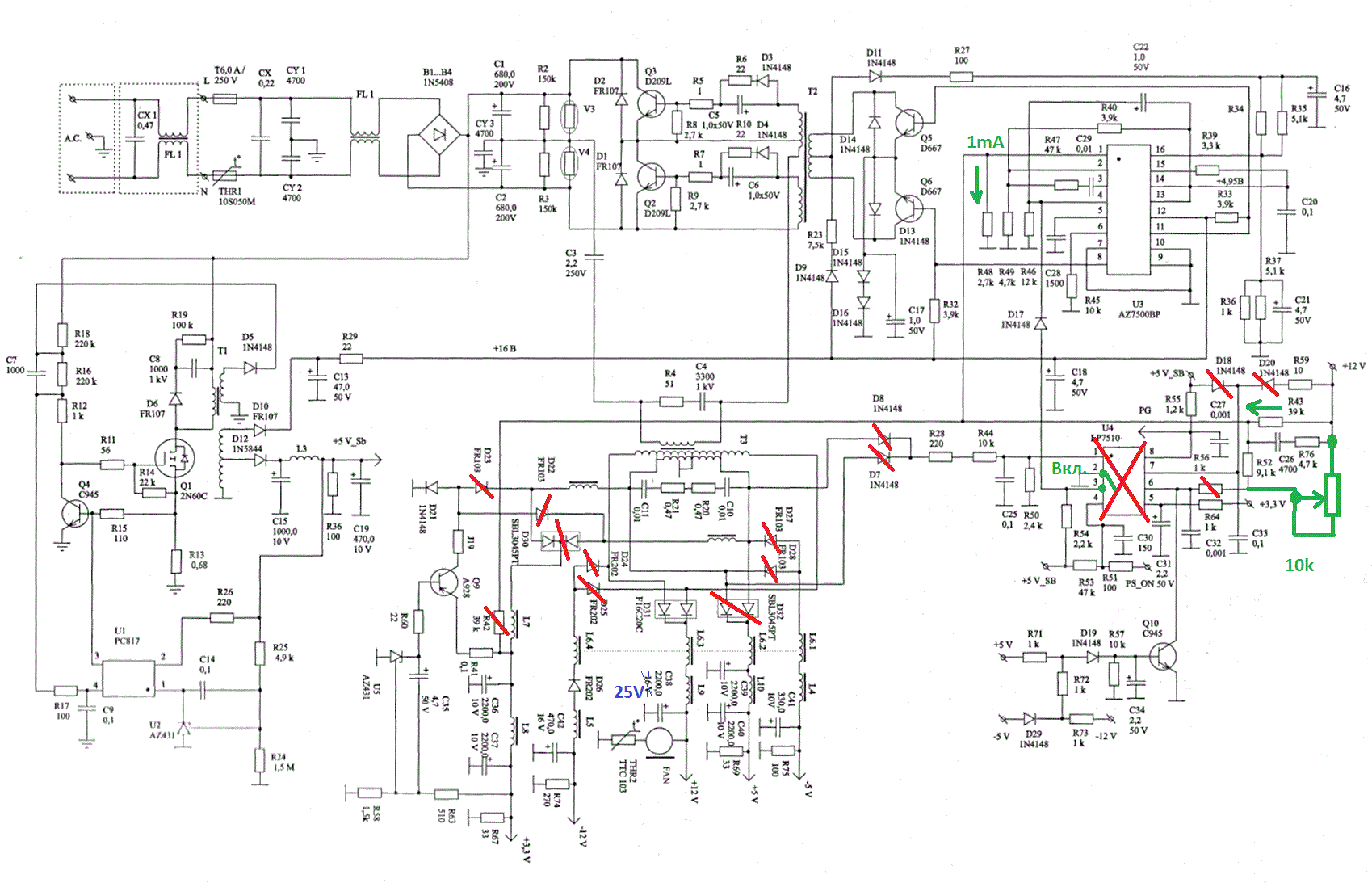This screenshot has width=1372, height=883.
Task: Select the "C2" capacitor designator
Action: coord(501,197)
